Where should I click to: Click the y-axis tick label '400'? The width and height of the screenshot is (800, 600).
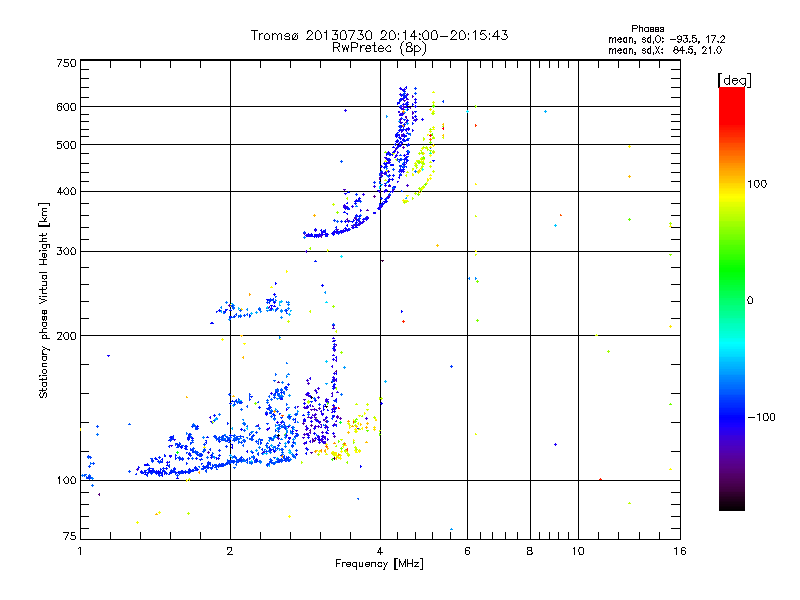click(x=66, y=192)
